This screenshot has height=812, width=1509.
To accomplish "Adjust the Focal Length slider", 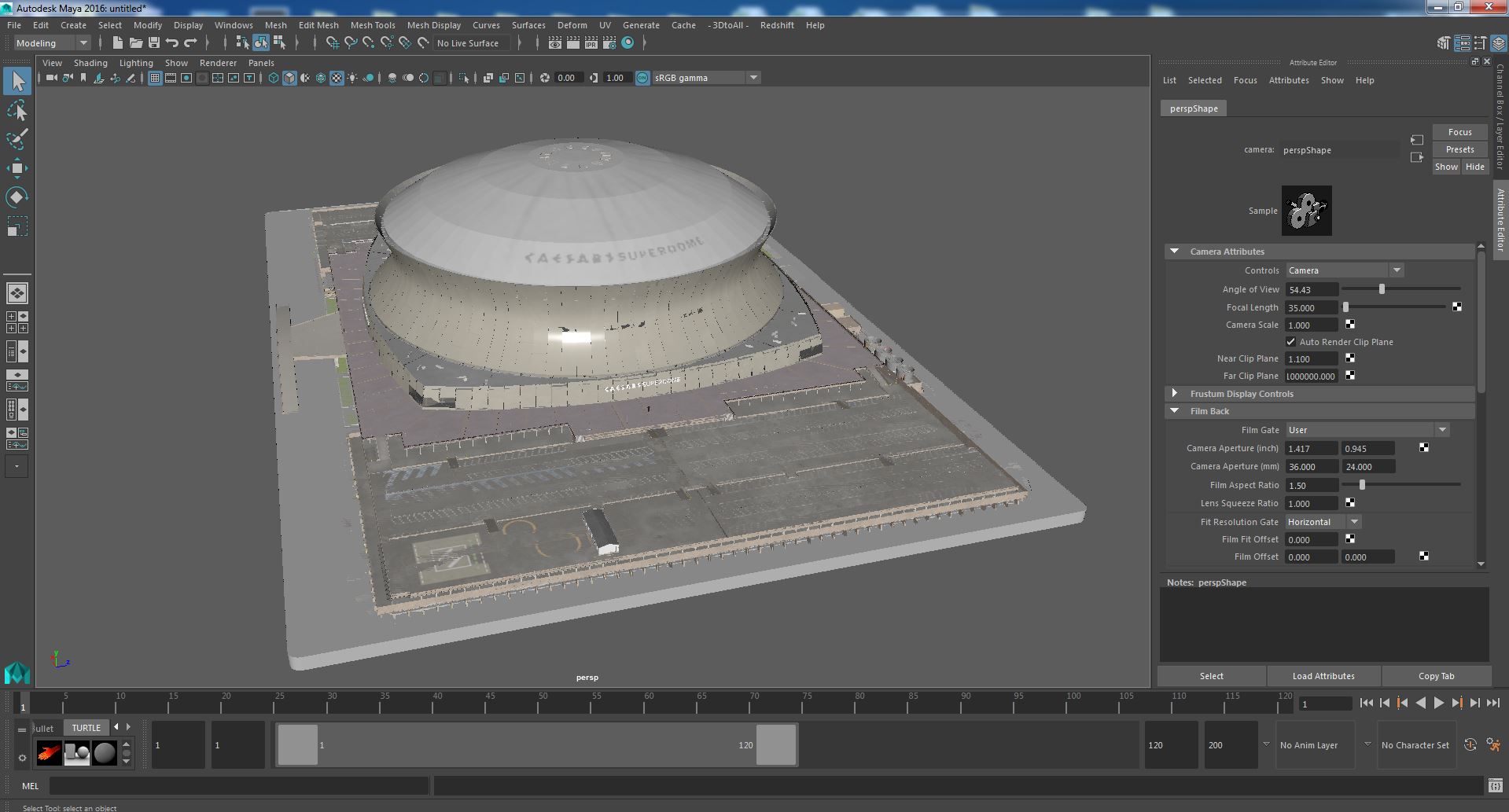I will pos(1345,307).
